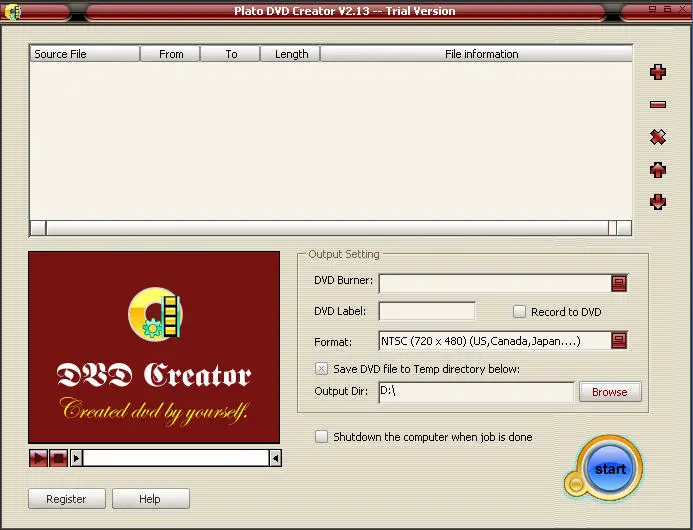Click the red minus remove-file icon

tap(658, 104)
